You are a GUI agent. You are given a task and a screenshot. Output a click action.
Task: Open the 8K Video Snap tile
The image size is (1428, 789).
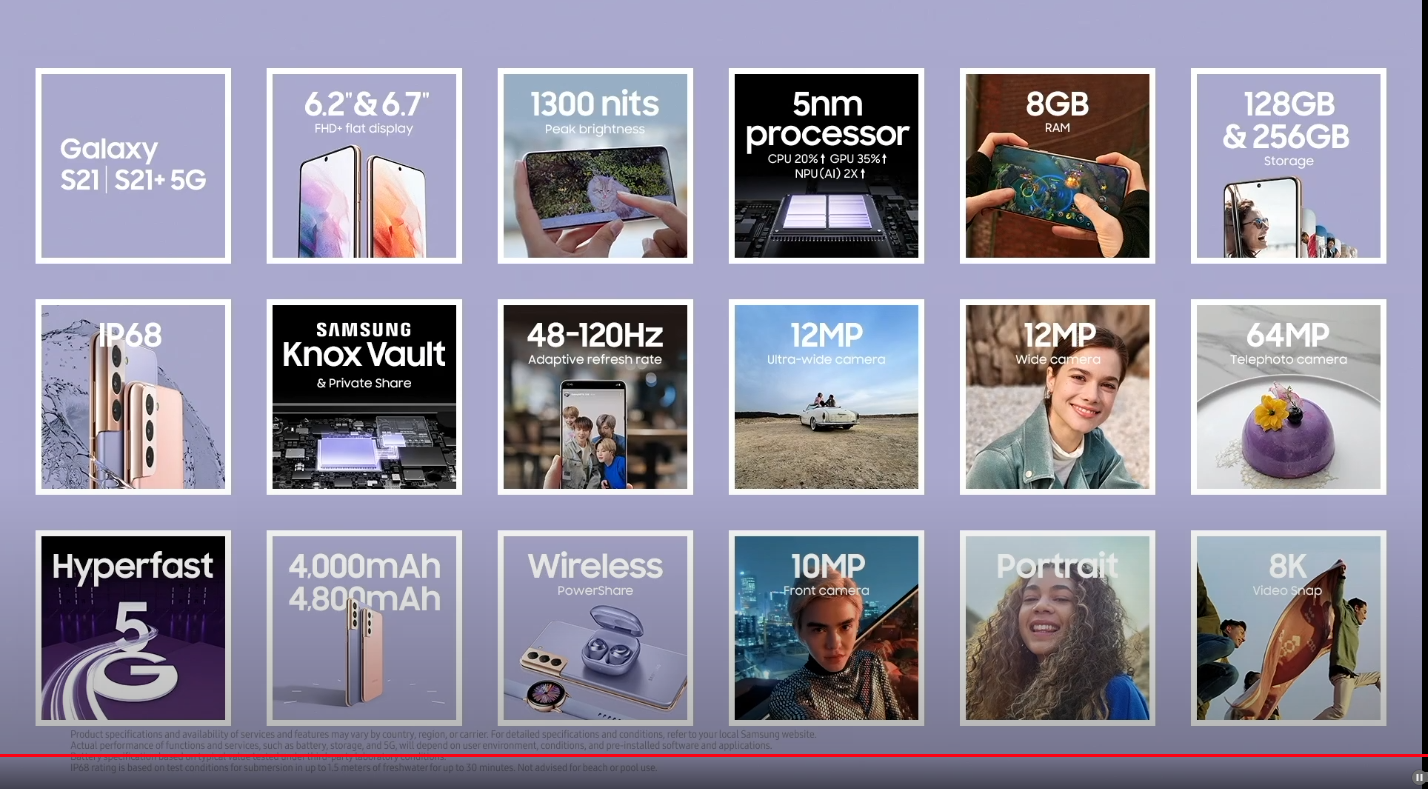(1288, 628)
